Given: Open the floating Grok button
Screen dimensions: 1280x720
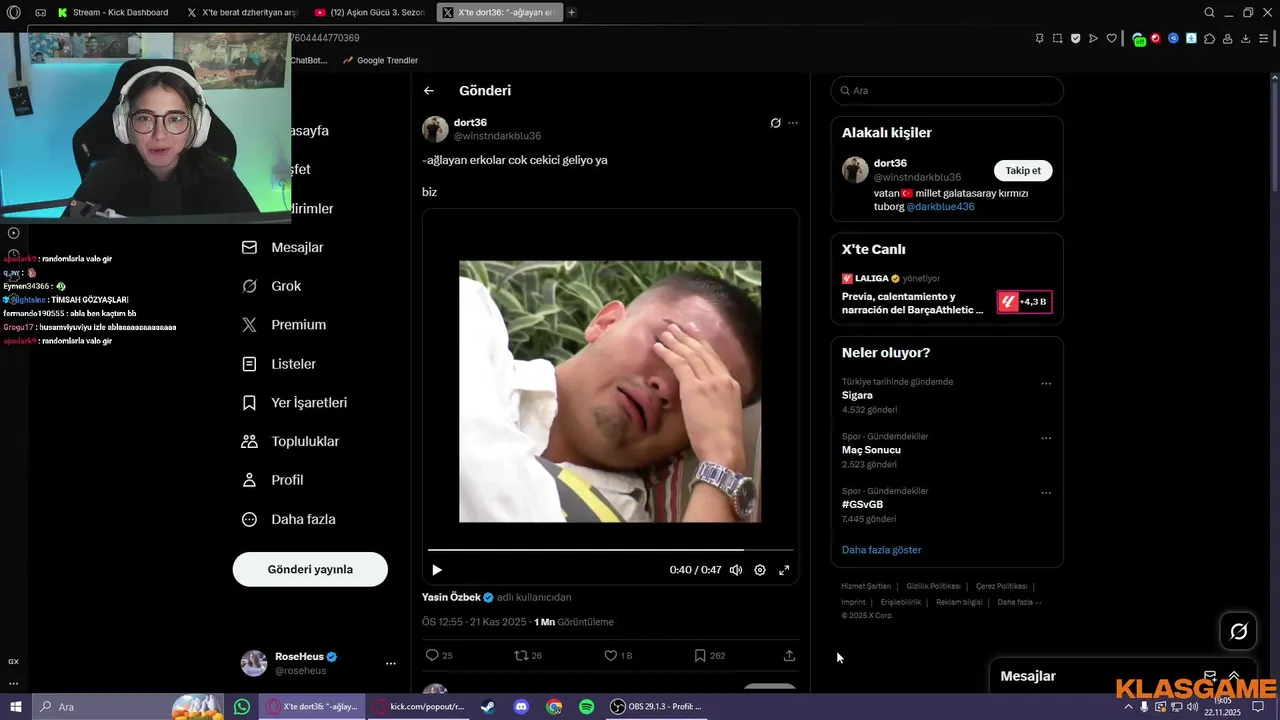Looking at the screenshot, I should pos(1239,631).
